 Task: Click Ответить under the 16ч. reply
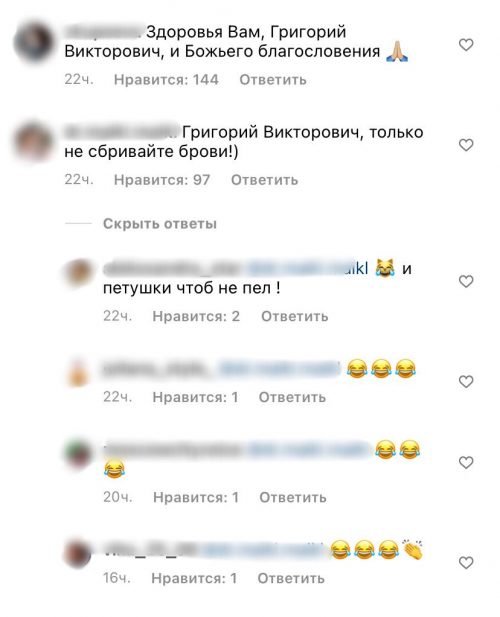(291, 578)
